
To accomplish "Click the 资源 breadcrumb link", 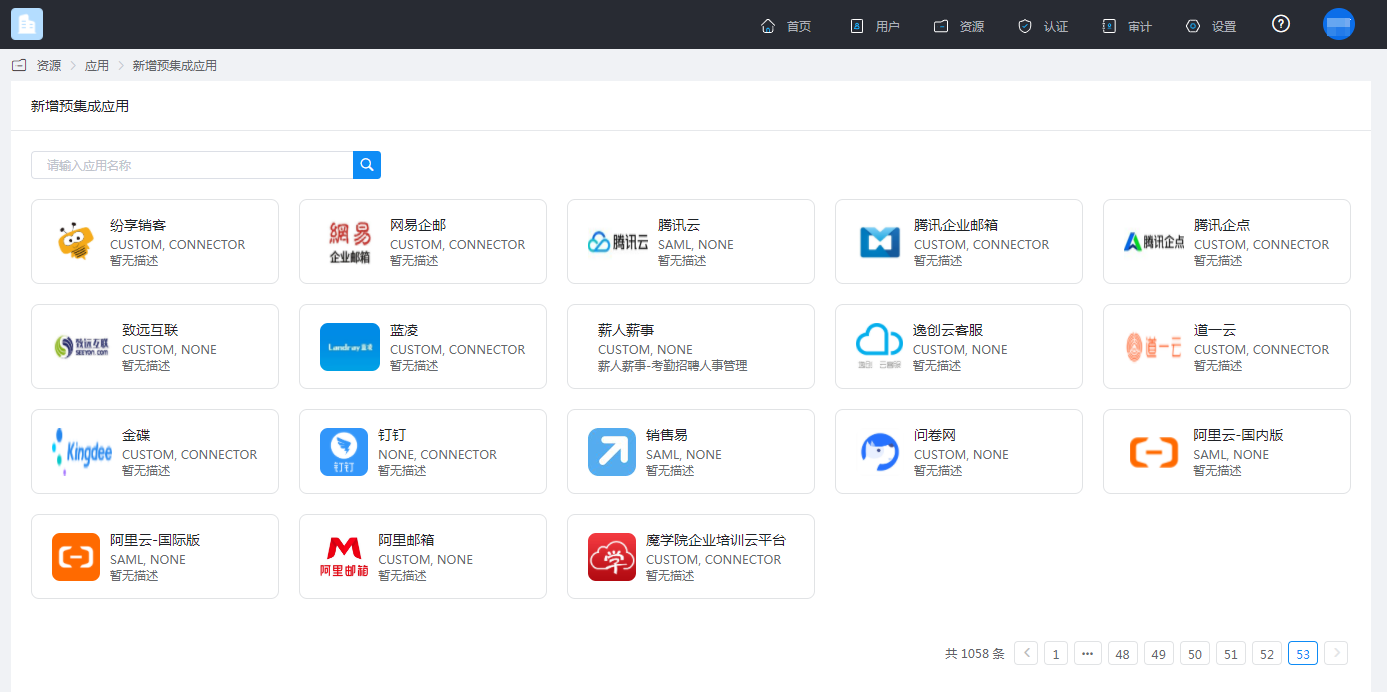I will tap(49, 65).
